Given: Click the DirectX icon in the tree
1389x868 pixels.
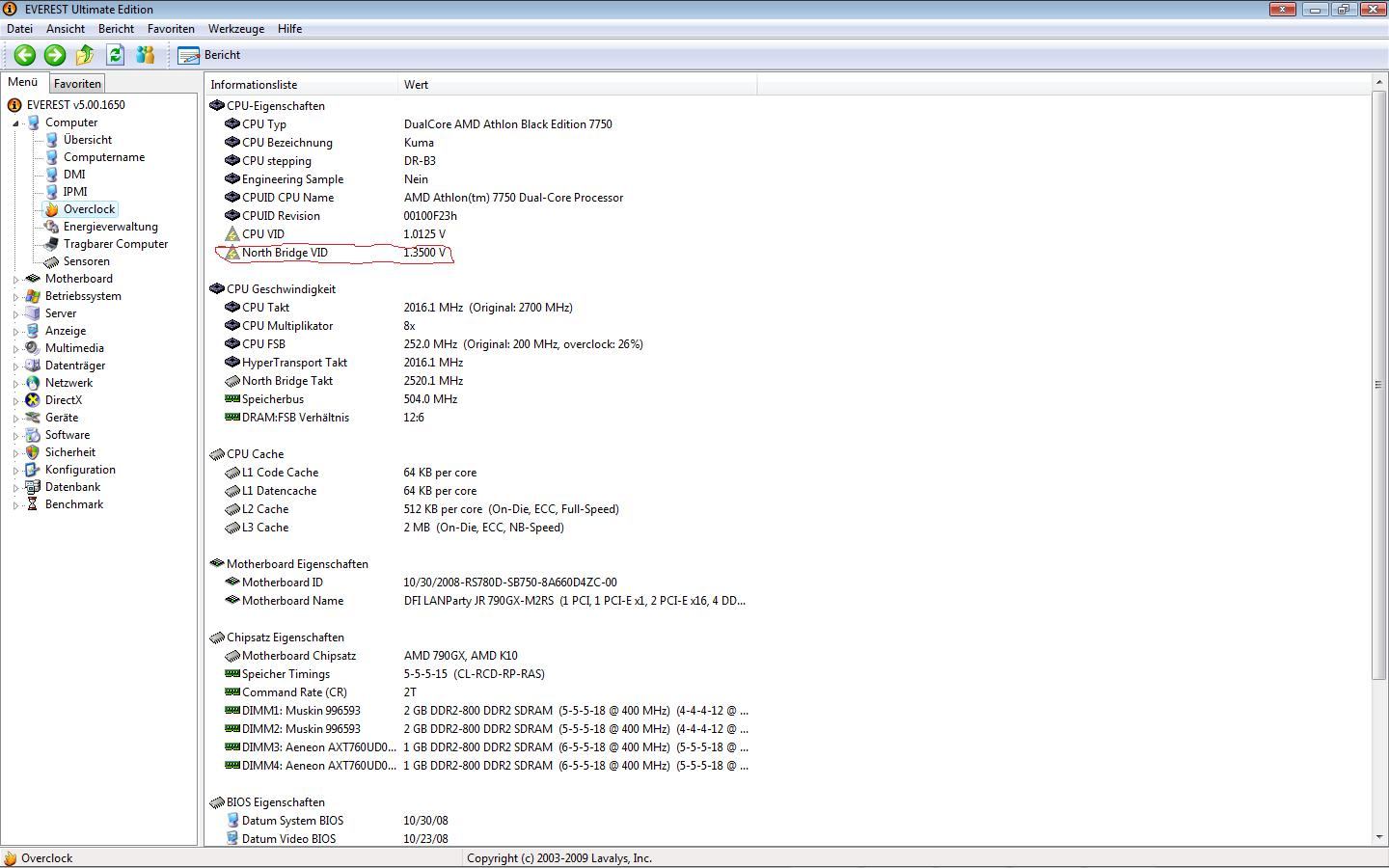Looking at the screenshot, I should click(x=33, y=400).
